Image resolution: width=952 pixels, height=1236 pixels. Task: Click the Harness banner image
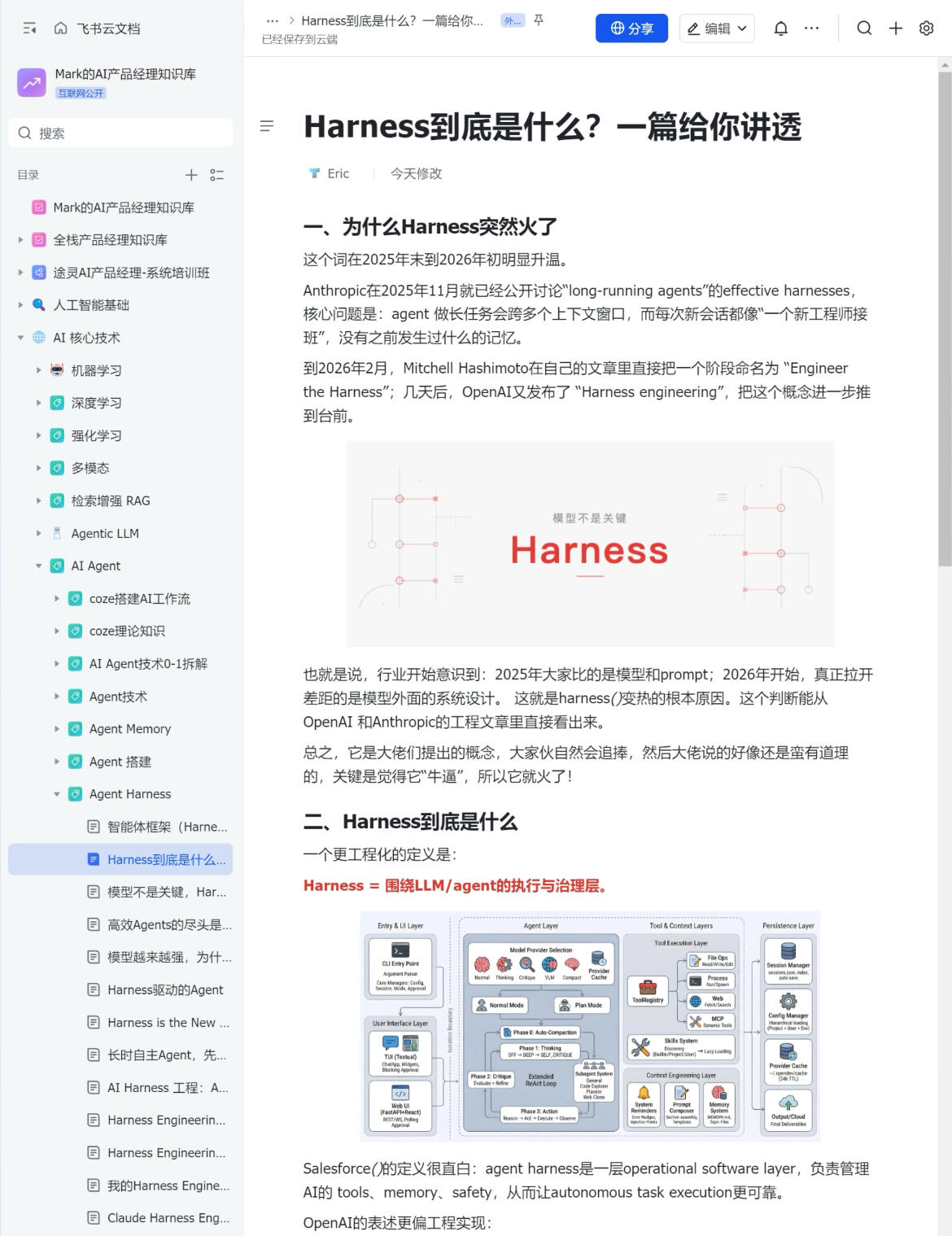pos(590,544)
